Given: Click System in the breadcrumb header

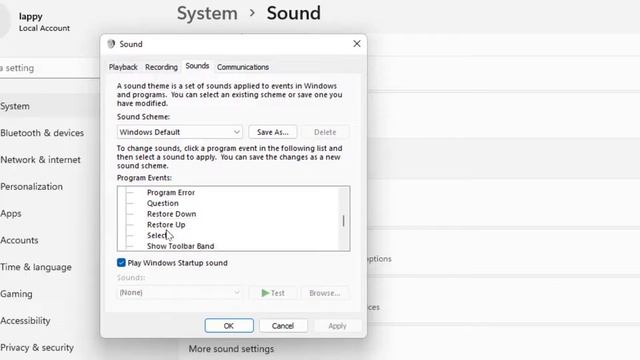Looking at the screenshot, I should pyautogui.click(x=207, y=13).
